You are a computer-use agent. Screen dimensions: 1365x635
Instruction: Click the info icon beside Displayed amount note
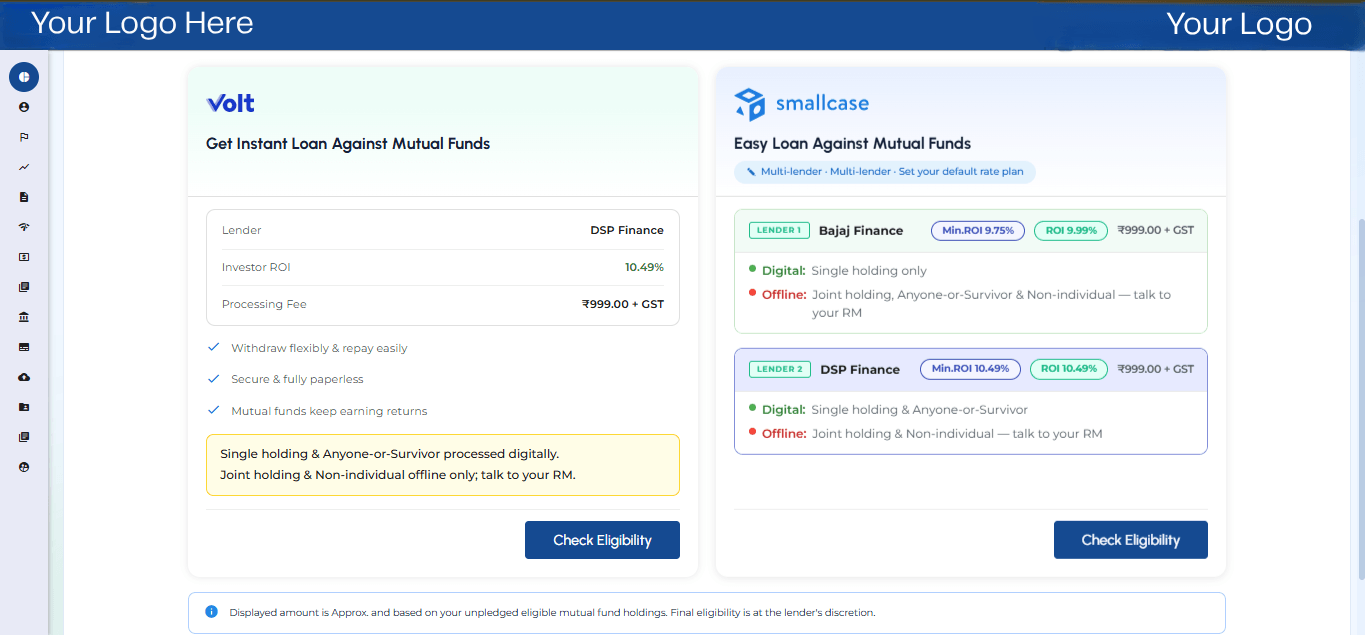pos(211,611)
